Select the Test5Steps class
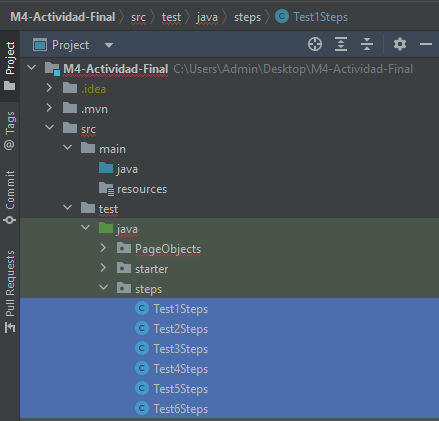 tap(229, 389)
